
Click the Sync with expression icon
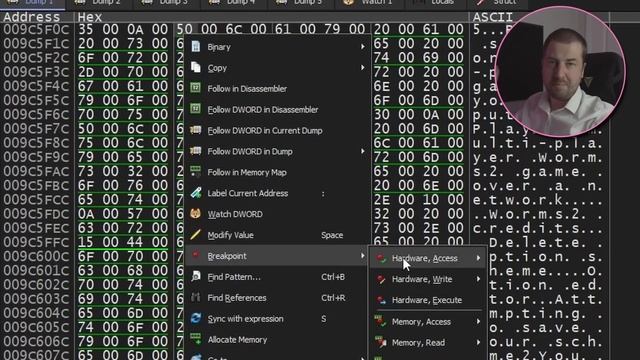pyautogui.click(x=196, y=318)
